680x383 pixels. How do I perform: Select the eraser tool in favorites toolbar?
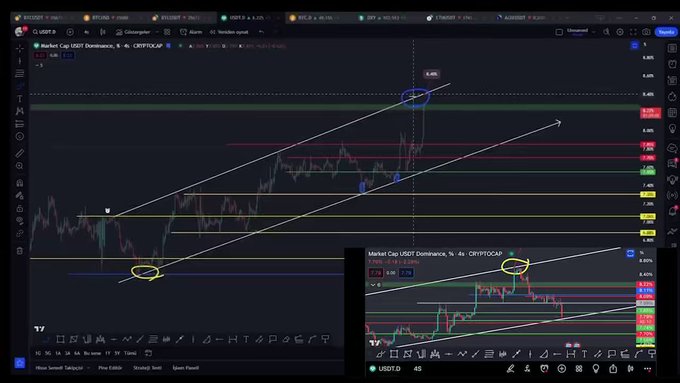tap(286, 339)
